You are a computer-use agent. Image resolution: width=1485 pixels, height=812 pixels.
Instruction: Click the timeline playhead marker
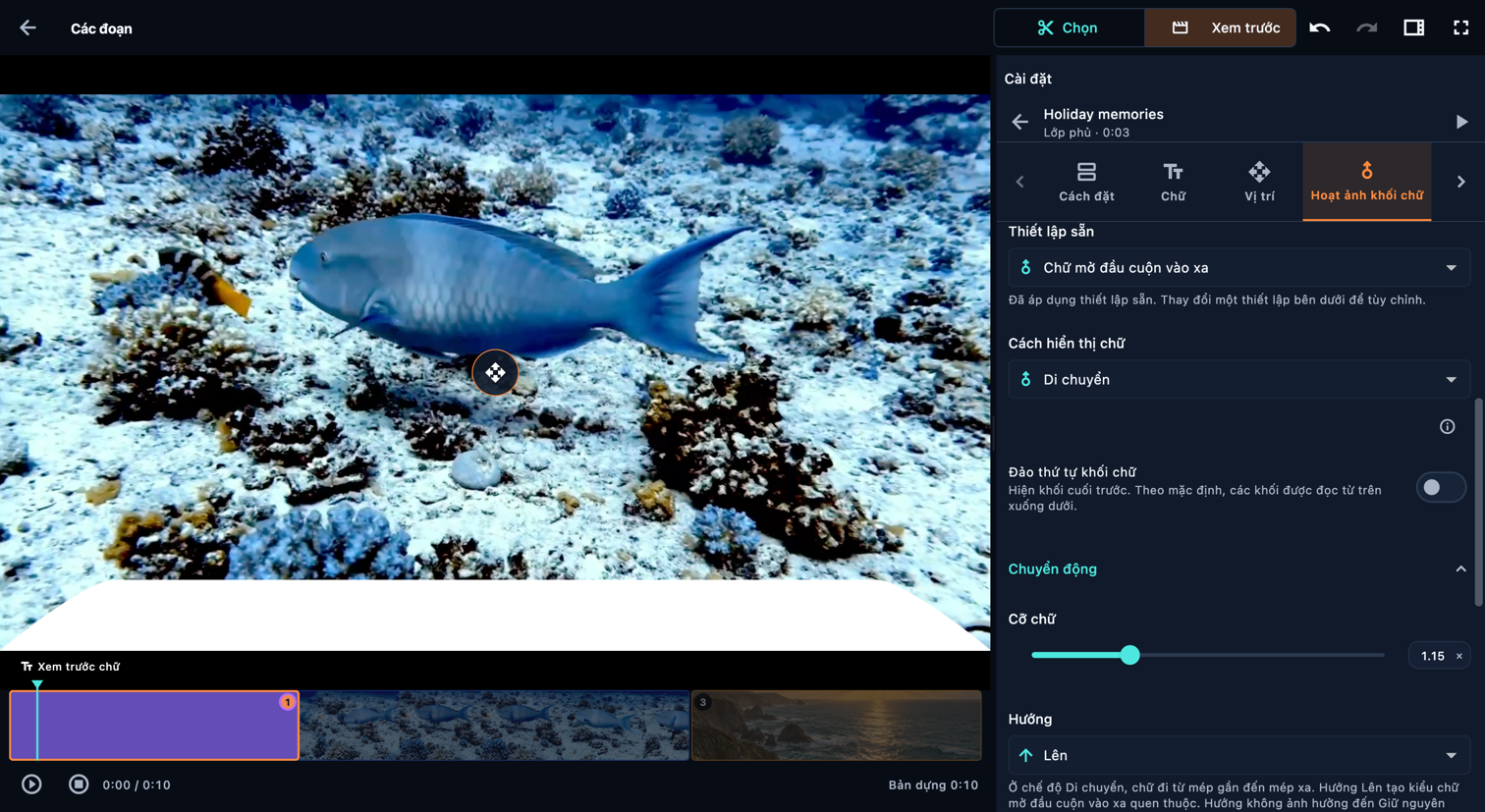coord(37,685)
